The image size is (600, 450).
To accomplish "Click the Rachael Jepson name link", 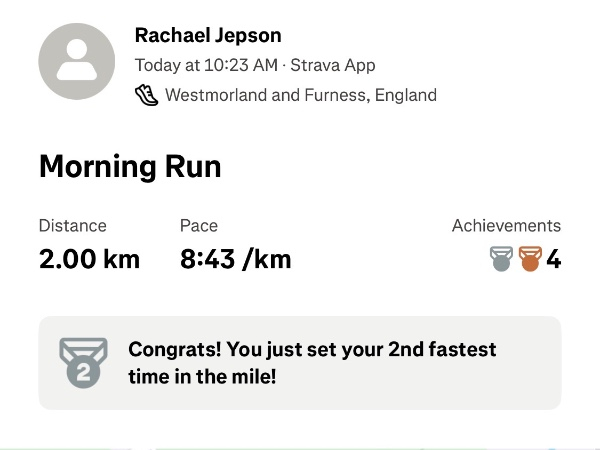I will [207, 36].
